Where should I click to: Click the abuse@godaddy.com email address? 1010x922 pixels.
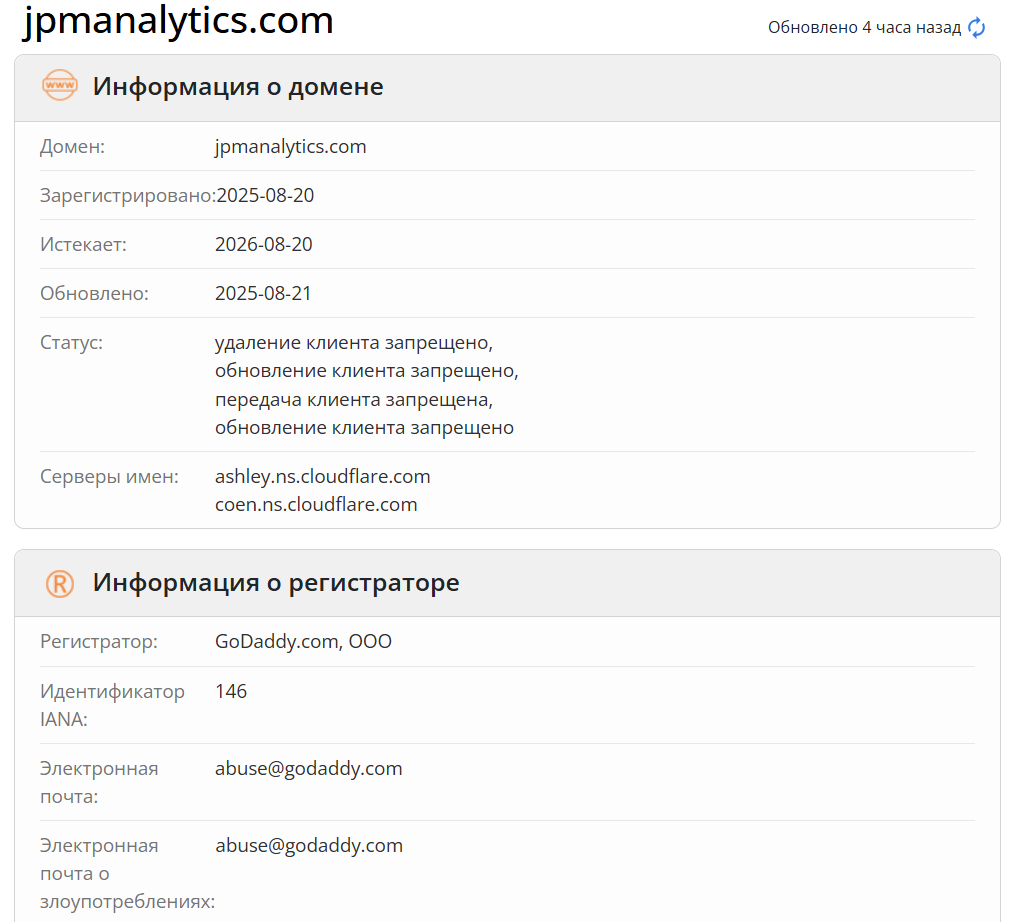pyautogui.click(x=308, y=768)
